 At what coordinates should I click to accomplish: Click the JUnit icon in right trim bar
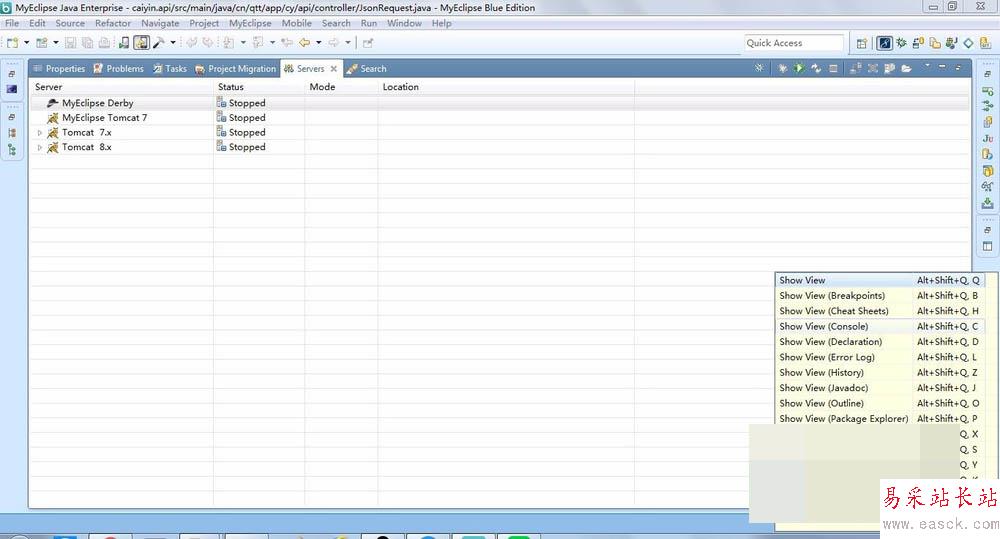987,138
